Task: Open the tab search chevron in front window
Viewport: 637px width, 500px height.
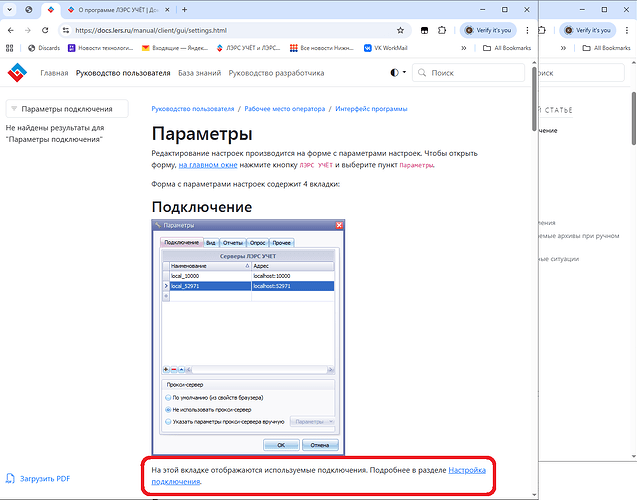Action: [x=9, y=9]
